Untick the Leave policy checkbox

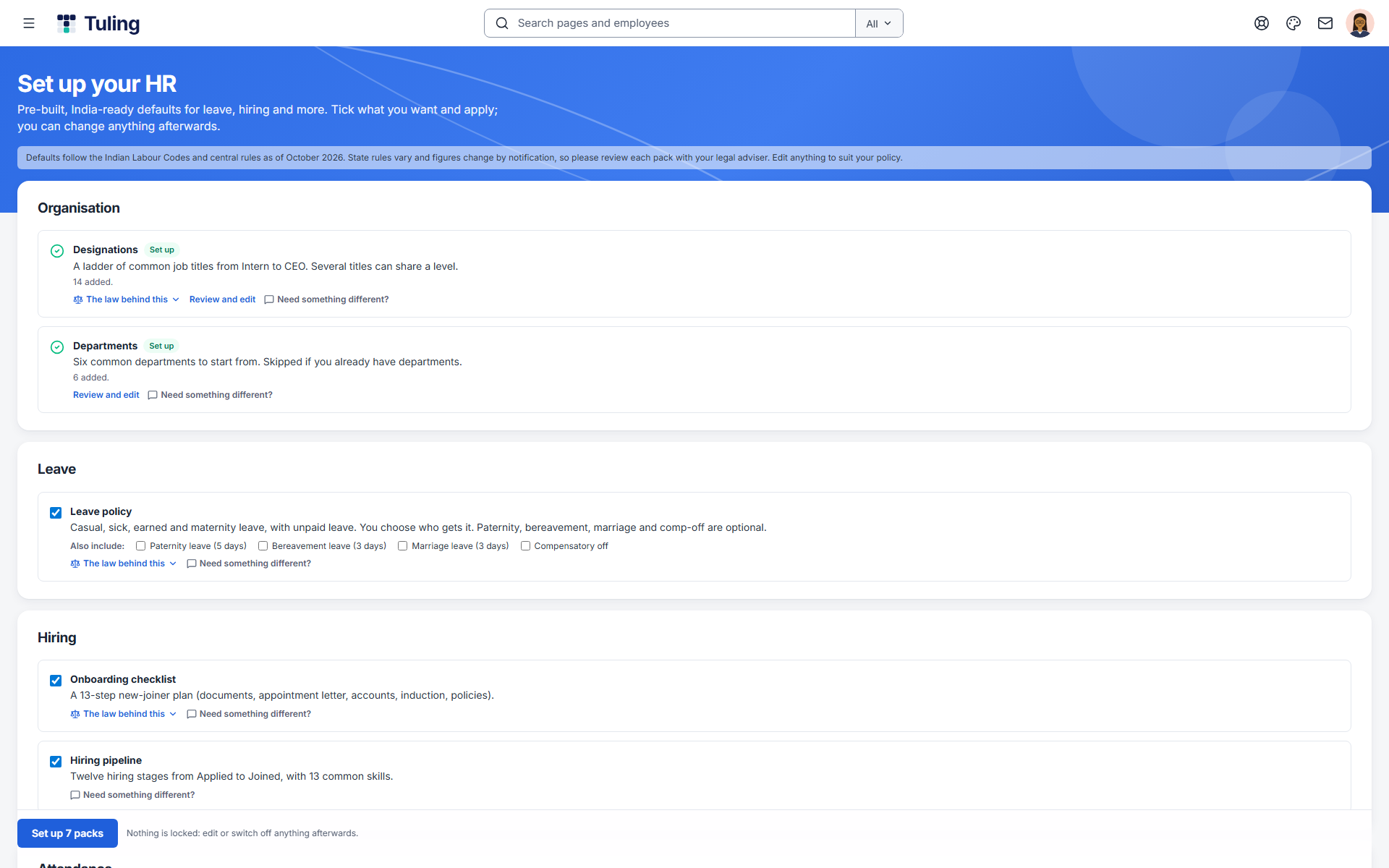coord(56,513)
